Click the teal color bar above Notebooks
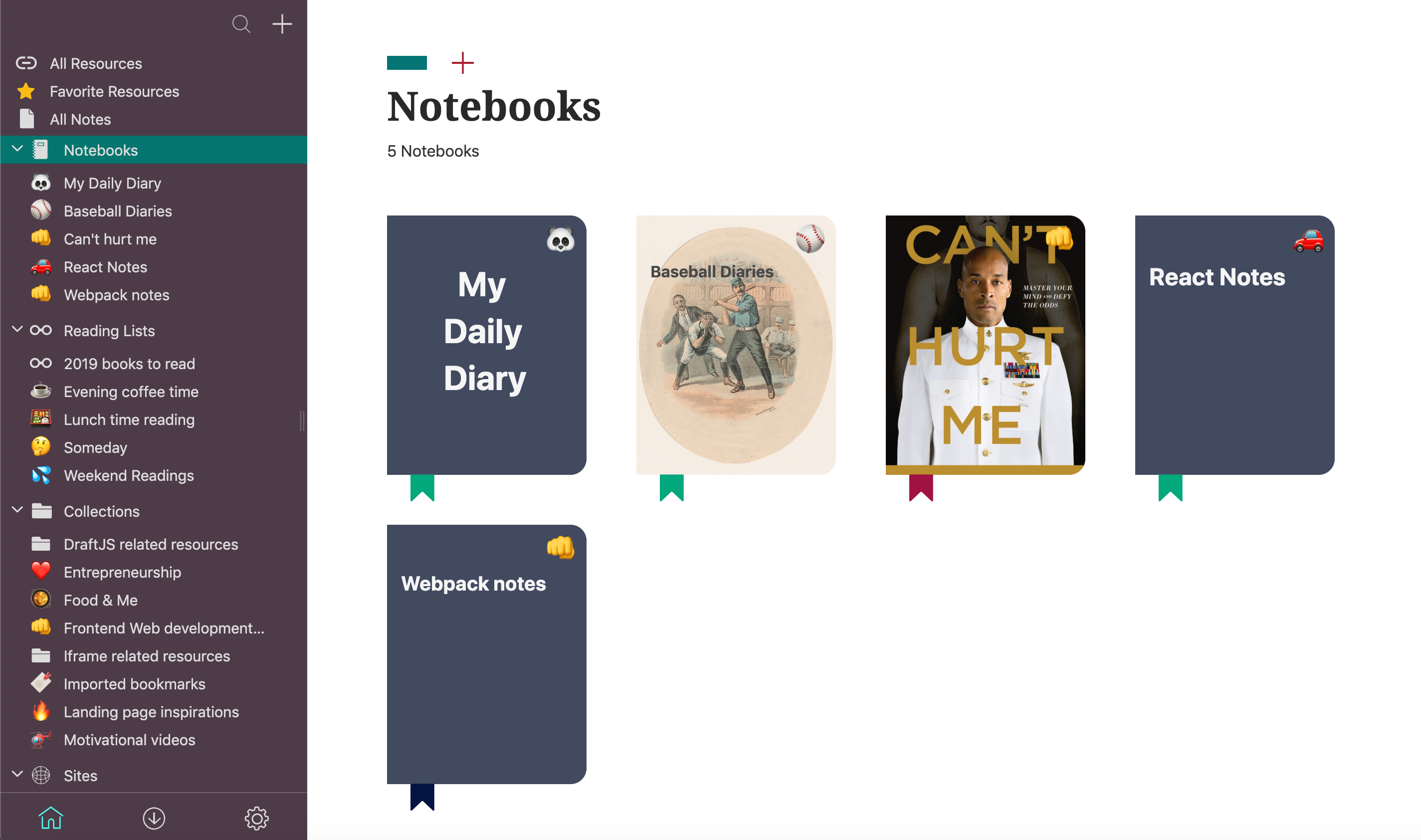Image resolution: width=1421 pixels, height=840 pixels. coord(407,63)
